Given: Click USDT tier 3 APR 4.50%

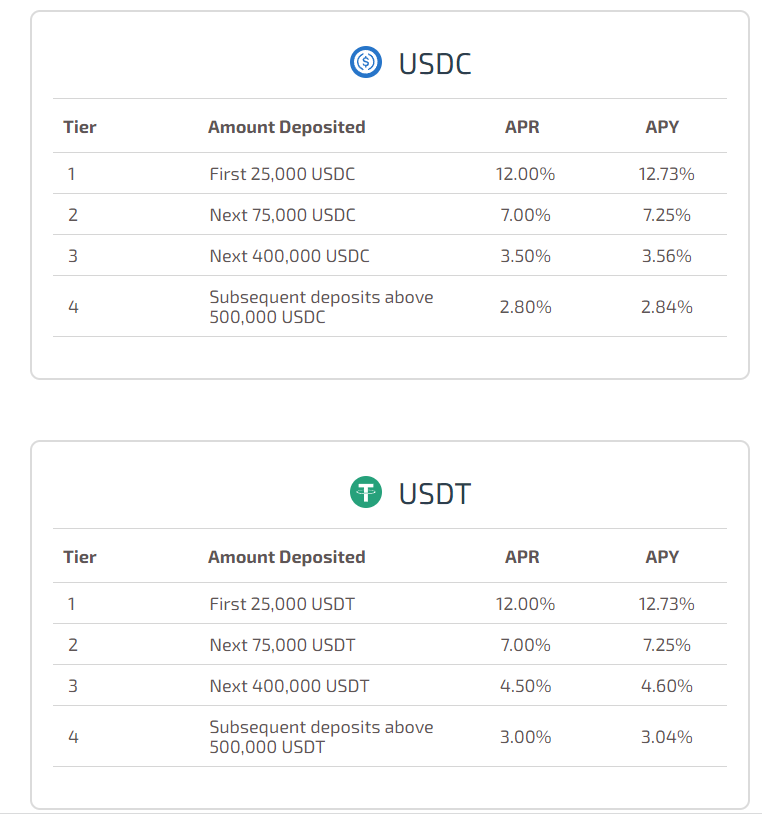Looking at the screenshot, I should (x=525, y=686).
